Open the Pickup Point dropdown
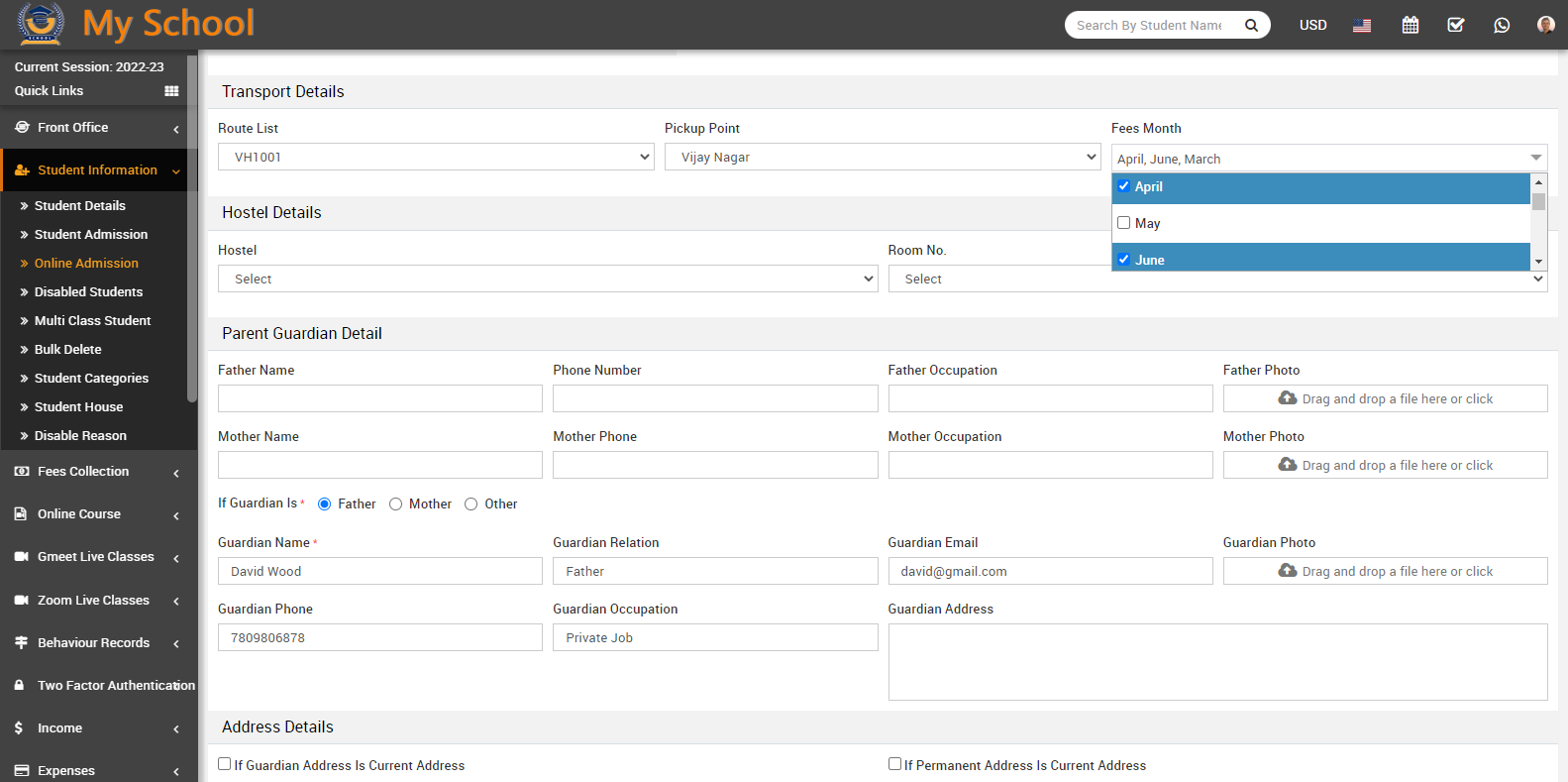1568x782 pixels. tap(882, 157)
